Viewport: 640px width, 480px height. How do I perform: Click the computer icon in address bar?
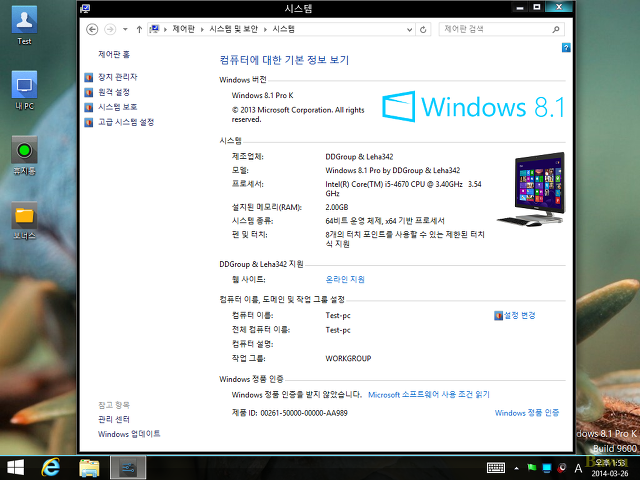pyautogui.click(x=154, y=29)
